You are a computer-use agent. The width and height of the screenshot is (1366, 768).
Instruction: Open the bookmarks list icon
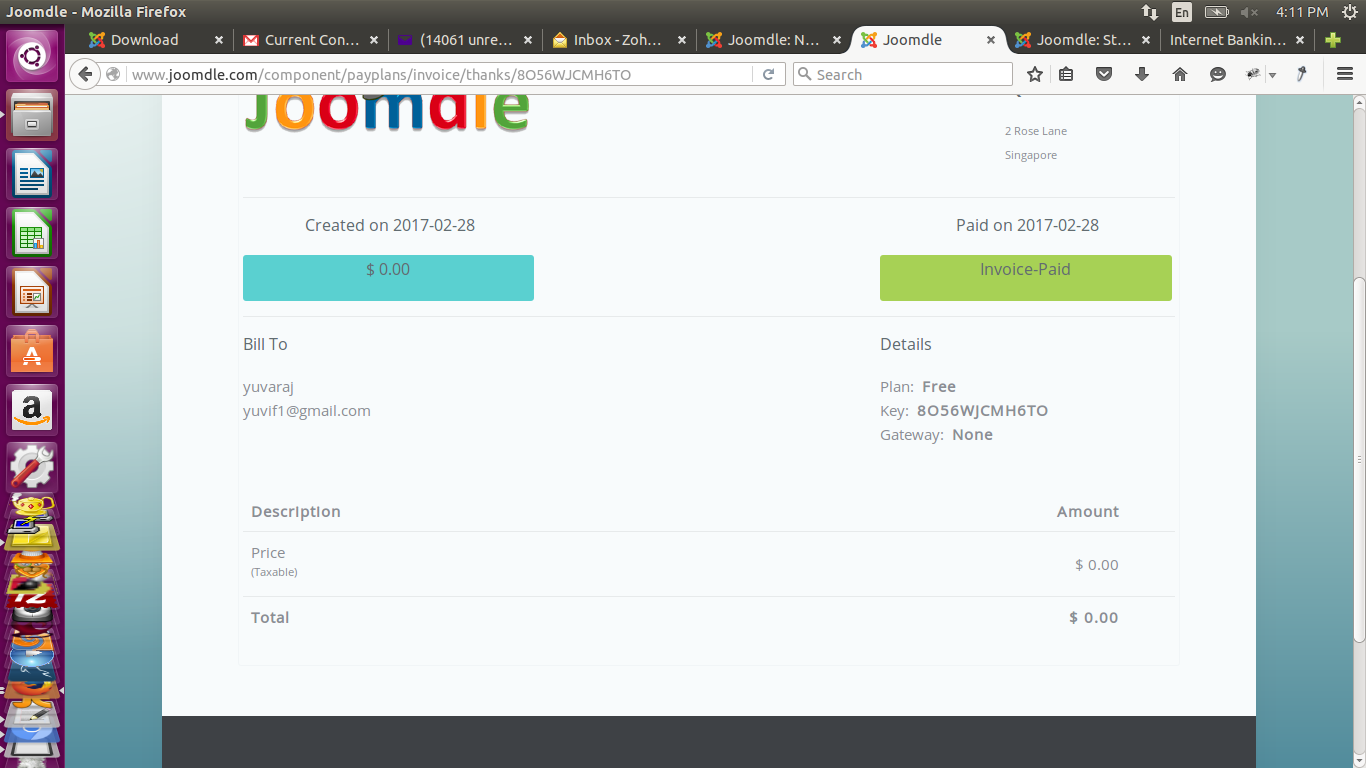coord(1066,74)
